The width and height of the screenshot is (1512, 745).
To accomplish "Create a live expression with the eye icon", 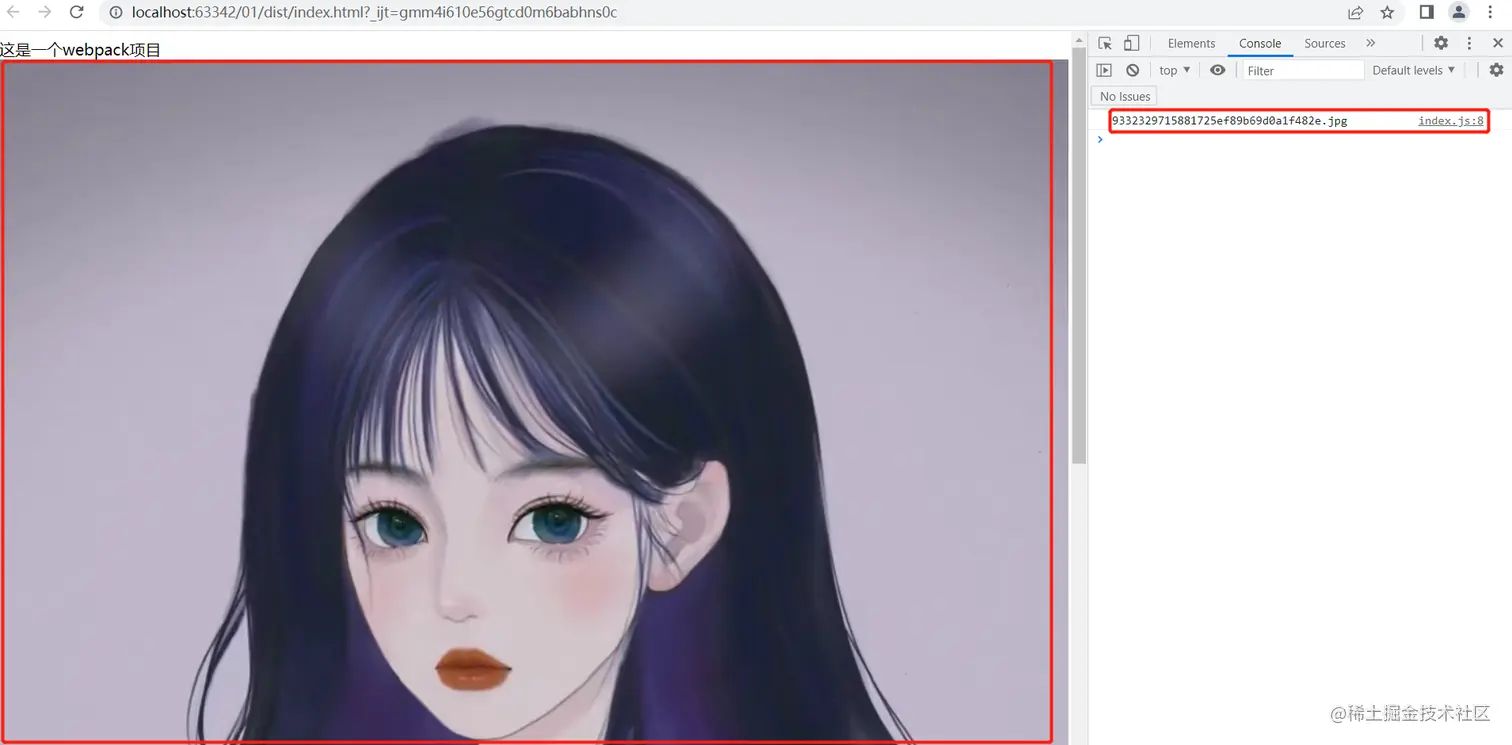I will (x=1217, y=70).
